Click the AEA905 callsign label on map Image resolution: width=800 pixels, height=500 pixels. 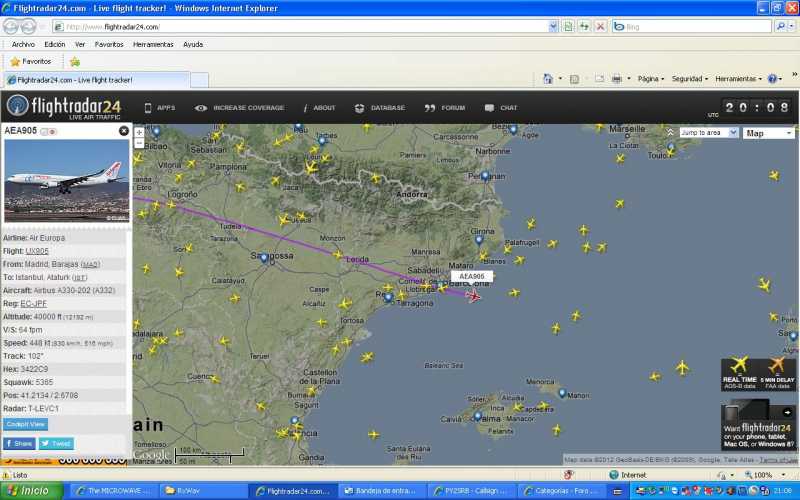pos(472,277)
